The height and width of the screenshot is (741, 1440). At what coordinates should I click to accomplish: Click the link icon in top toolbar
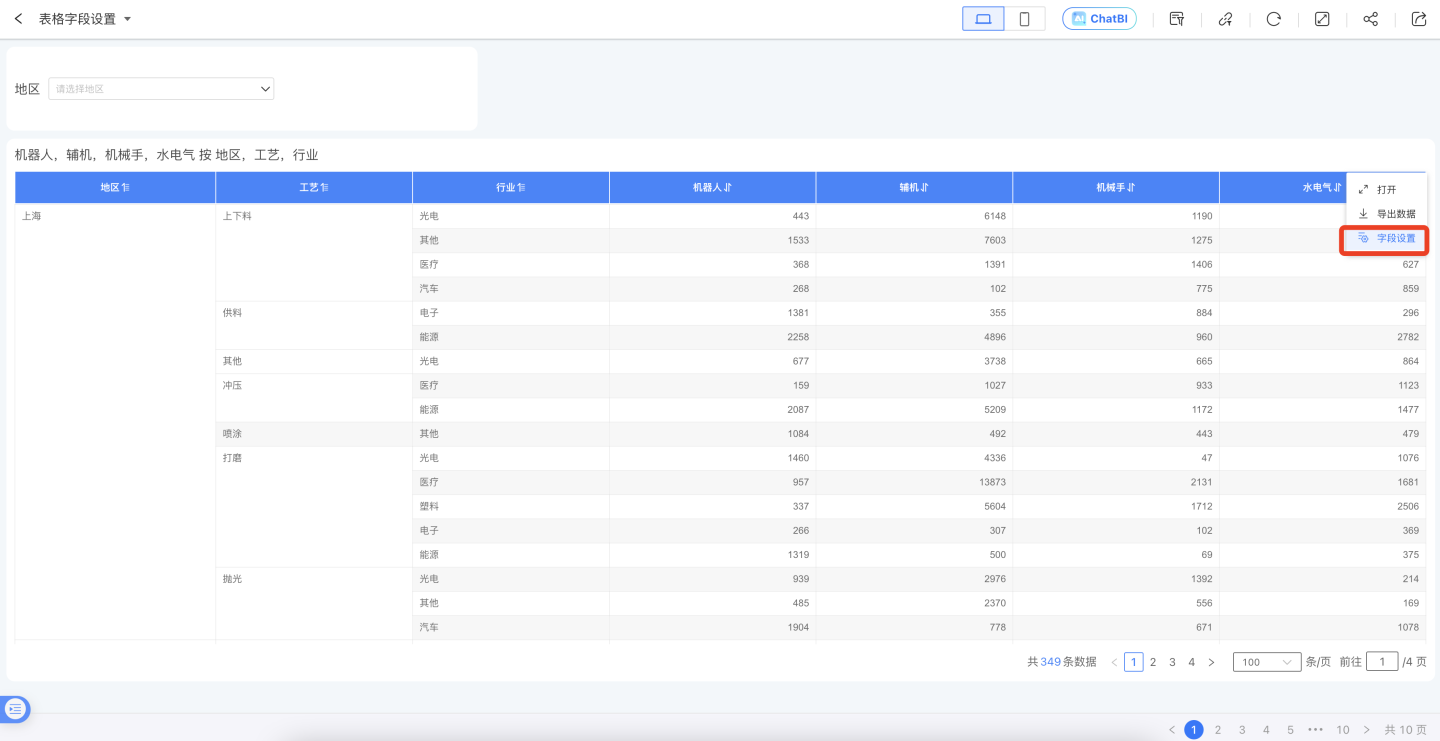click(x=1225, y=19)
